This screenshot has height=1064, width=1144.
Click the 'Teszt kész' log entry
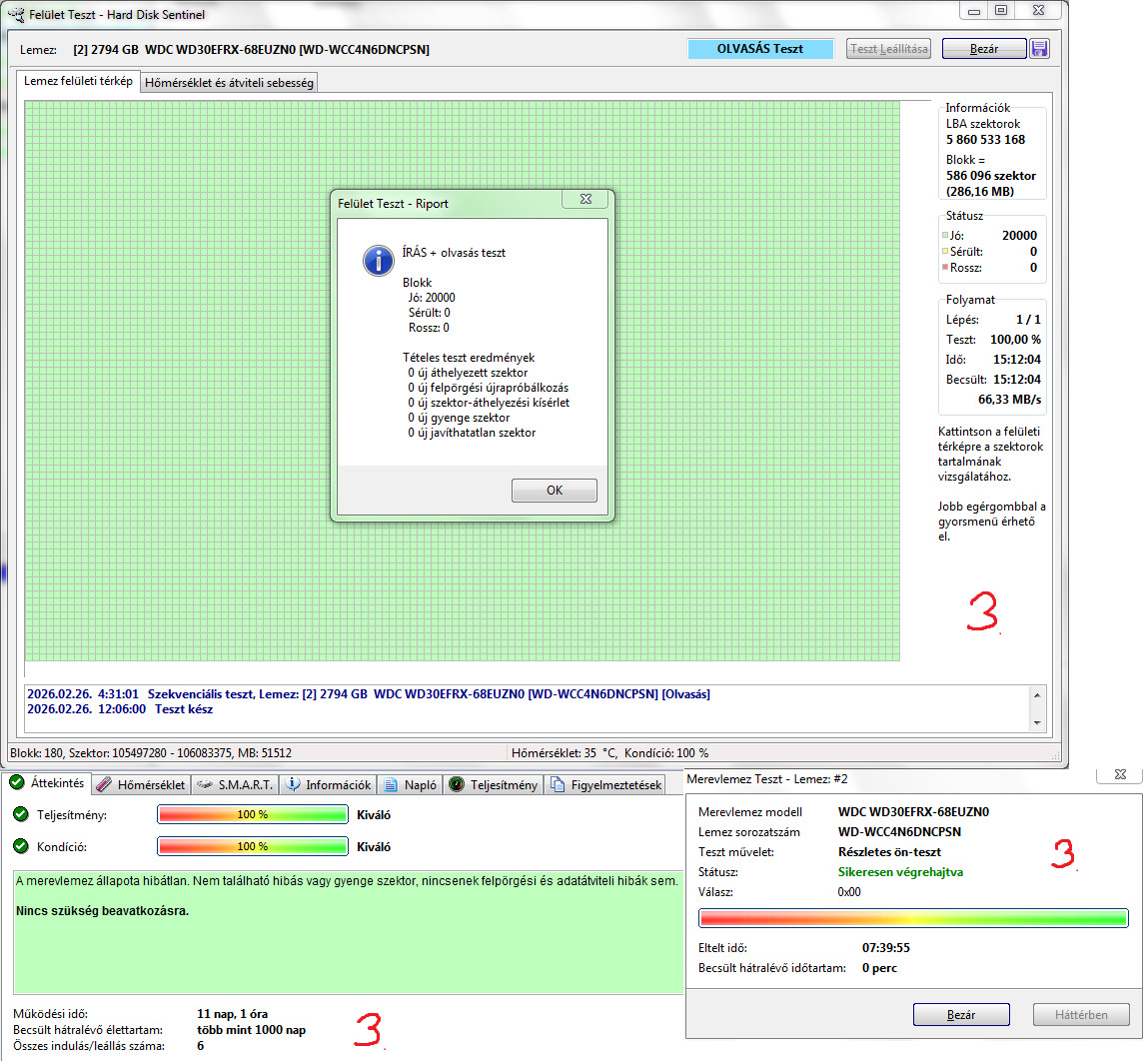tap(184, 709)
